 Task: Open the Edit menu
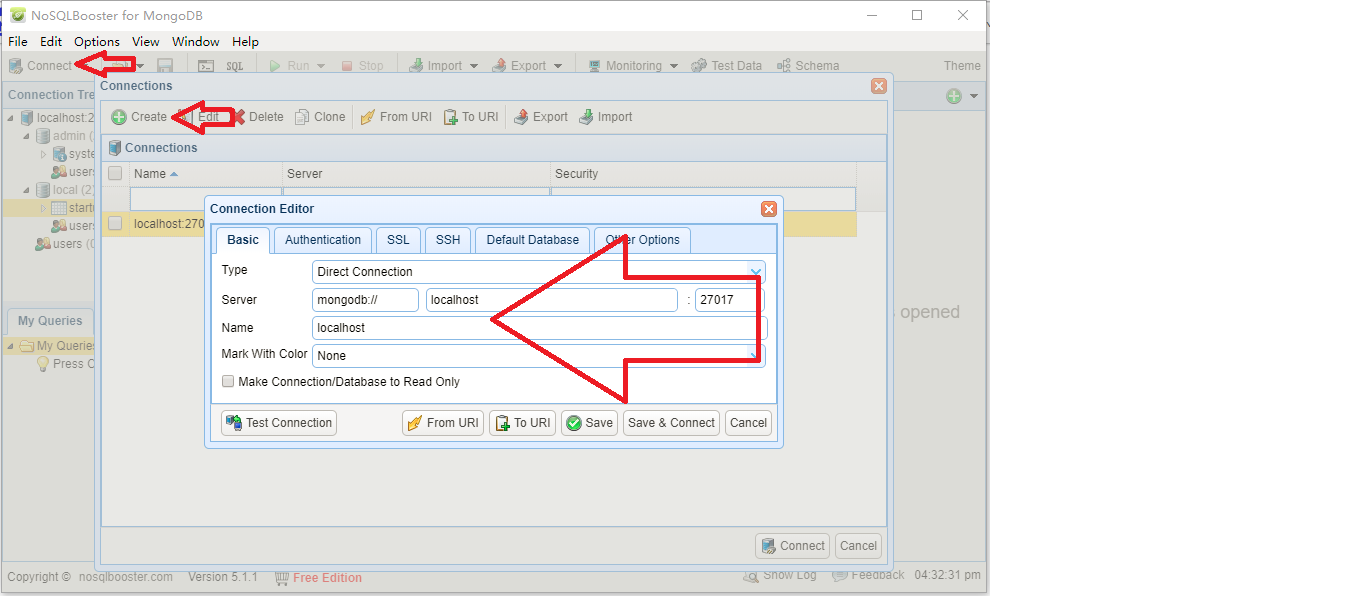click(x=51, y=41)
